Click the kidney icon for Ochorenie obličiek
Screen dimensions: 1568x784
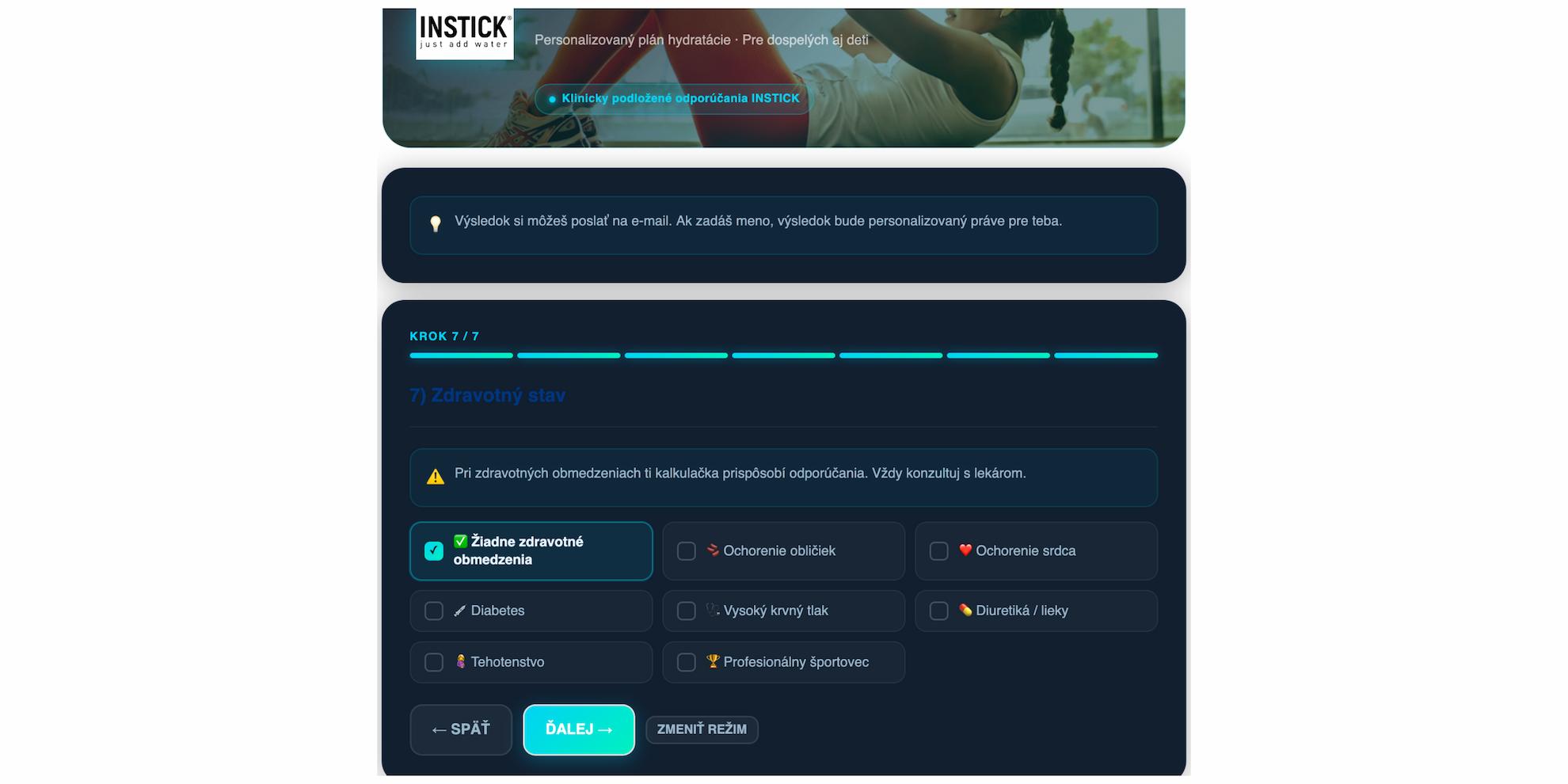click(713, 550)
